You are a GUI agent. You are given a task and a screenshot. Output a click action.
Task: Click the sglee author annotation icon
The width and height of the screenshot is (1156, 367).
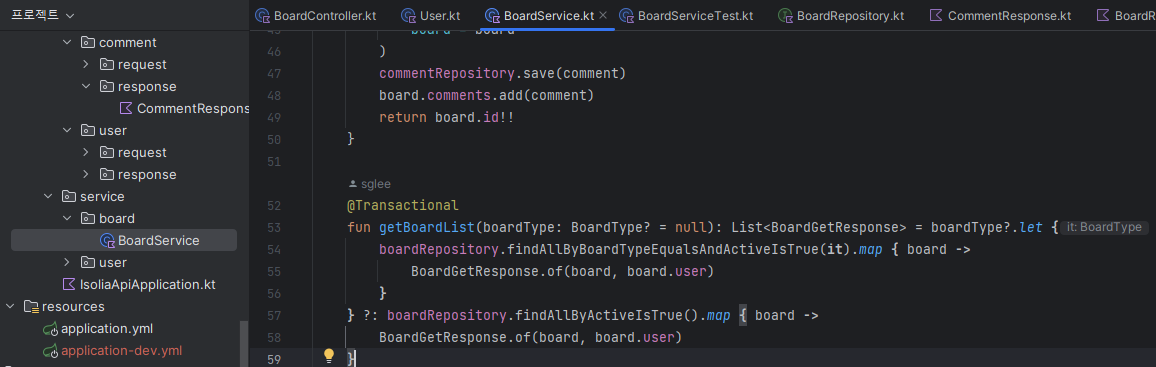352,184
